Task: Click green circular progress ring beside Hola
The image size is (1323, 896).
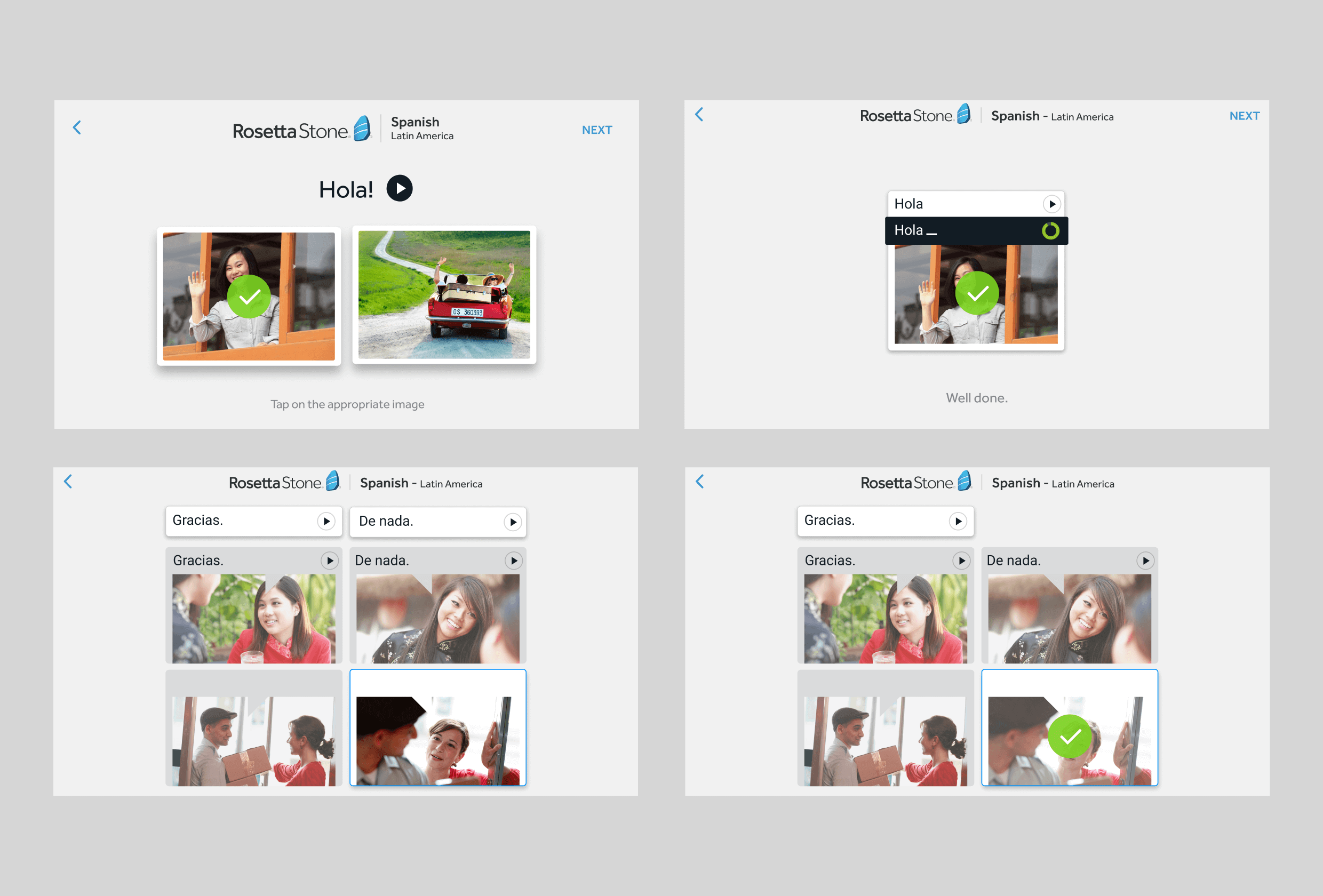Action: tap(1050, 230)
